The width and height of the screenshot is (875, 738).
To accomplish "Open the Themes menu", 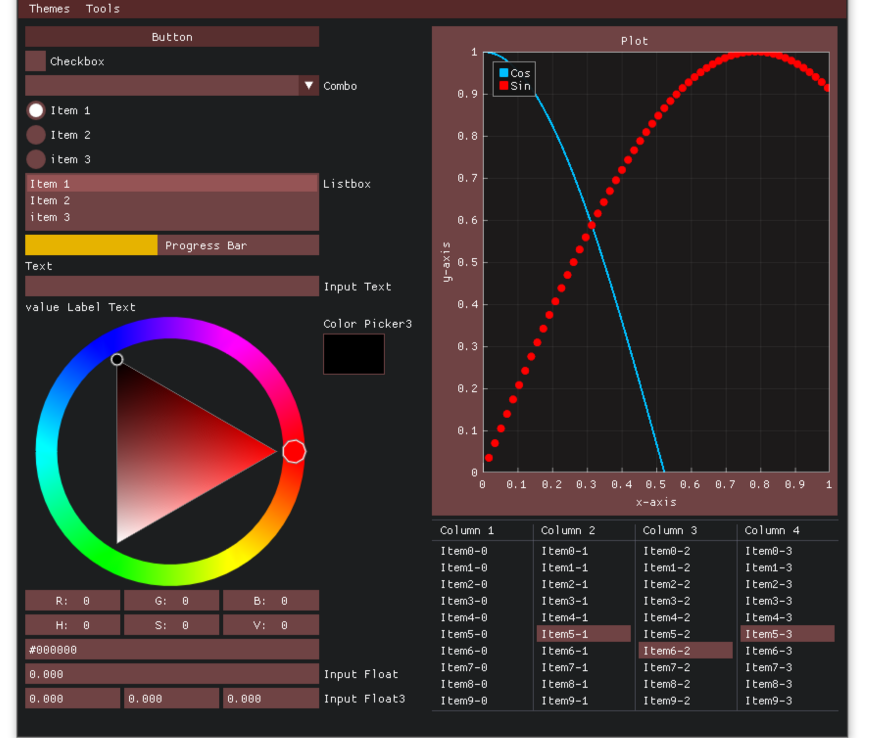I will pos(49,9).
